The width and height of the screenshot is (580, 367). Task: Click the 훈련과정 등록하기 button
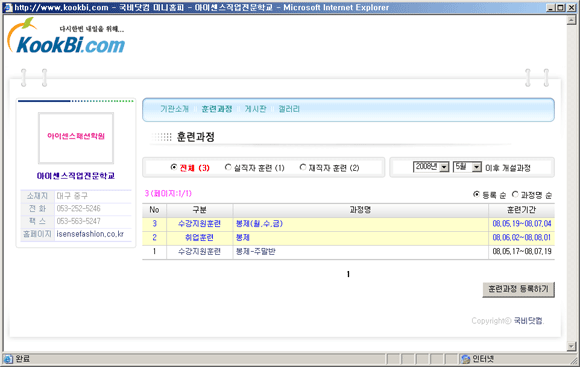tap(518, 290)
